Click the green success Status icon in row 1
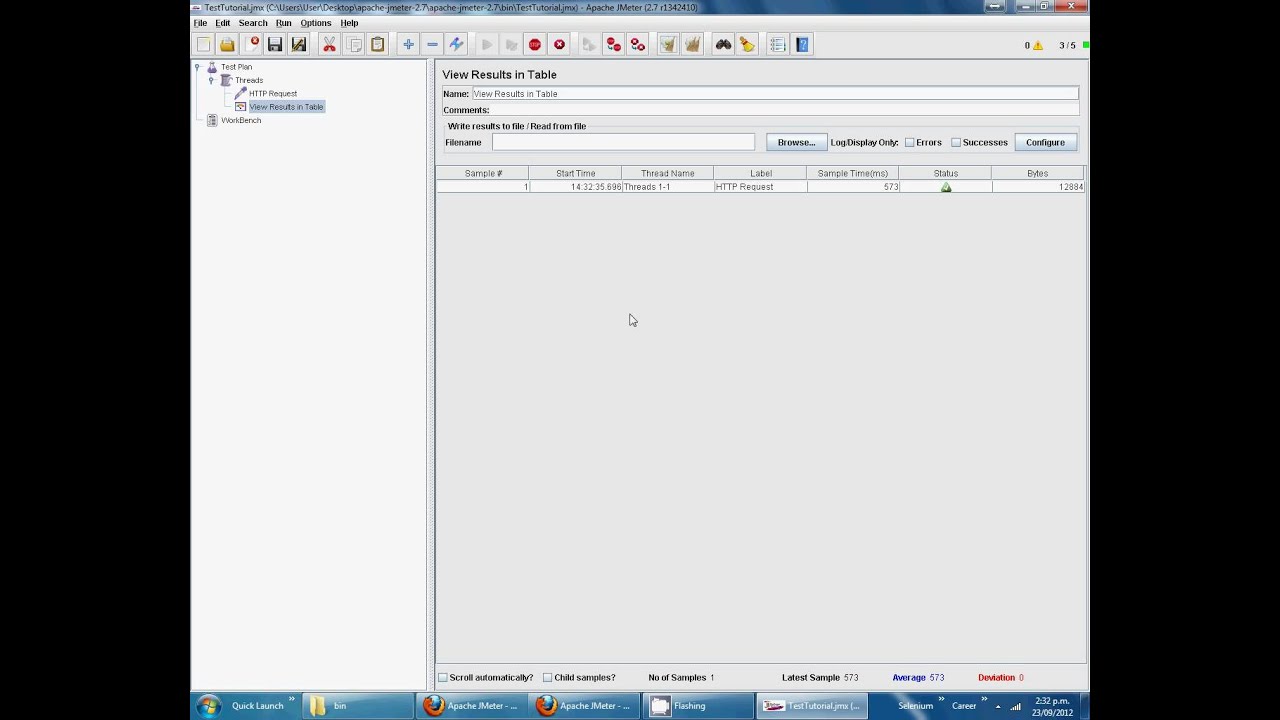Viewport: 1280px width, 720px height. 946,187
